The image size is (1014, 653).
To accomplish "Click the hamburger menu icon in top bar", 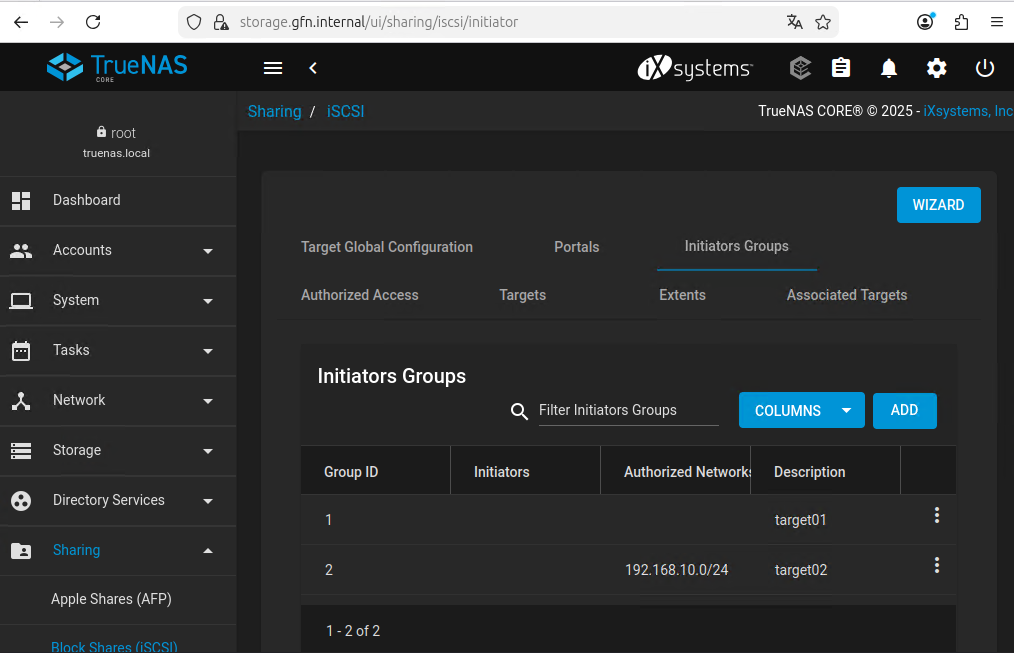I will pyautogui.click(x=272, y=68).
